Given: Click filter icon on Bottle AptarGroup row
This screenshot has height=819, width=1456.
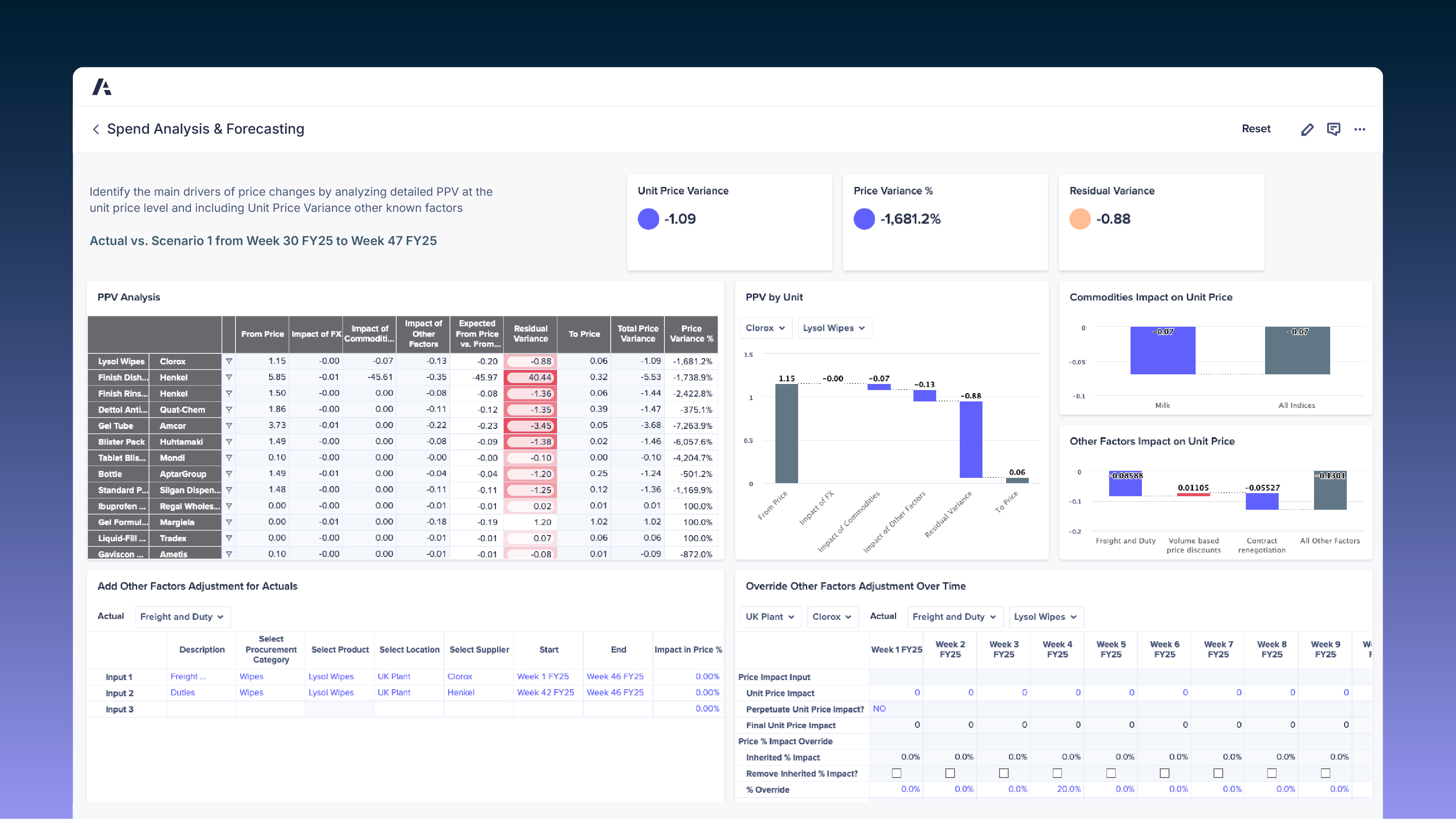Looking at the screenshot, I should pos(229,473).
